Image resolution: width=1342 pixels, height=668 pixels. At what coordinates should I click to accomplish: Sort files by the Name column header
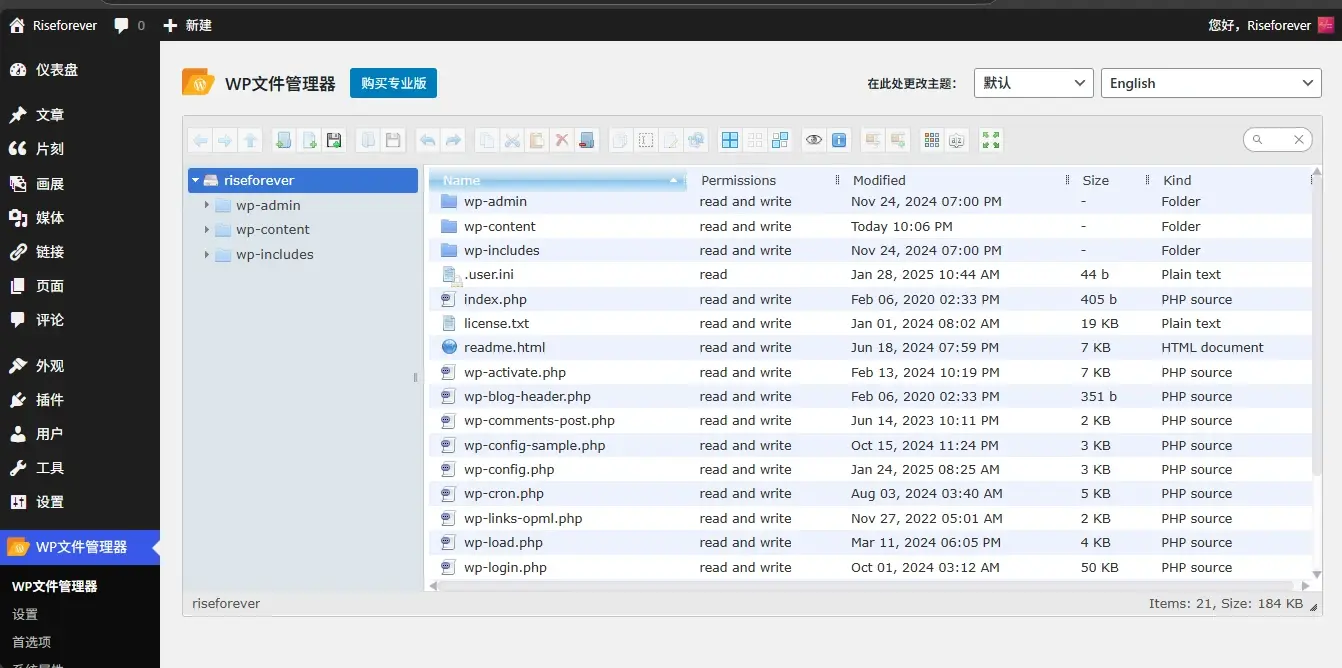(x=558, y=180)
